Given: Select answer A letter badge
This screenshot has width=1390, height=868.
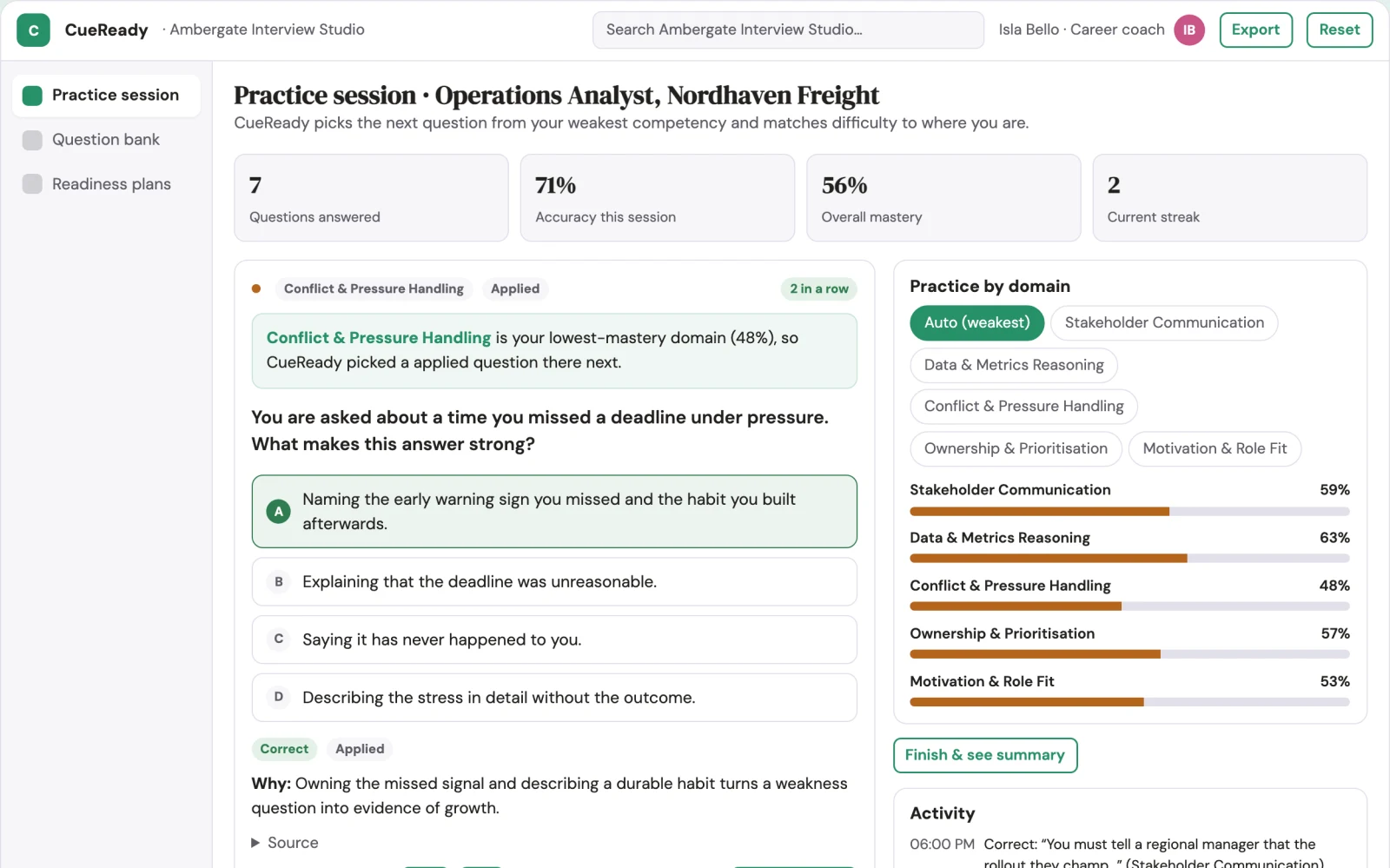Looking at the screenshot, I should (x=278, y=512).
